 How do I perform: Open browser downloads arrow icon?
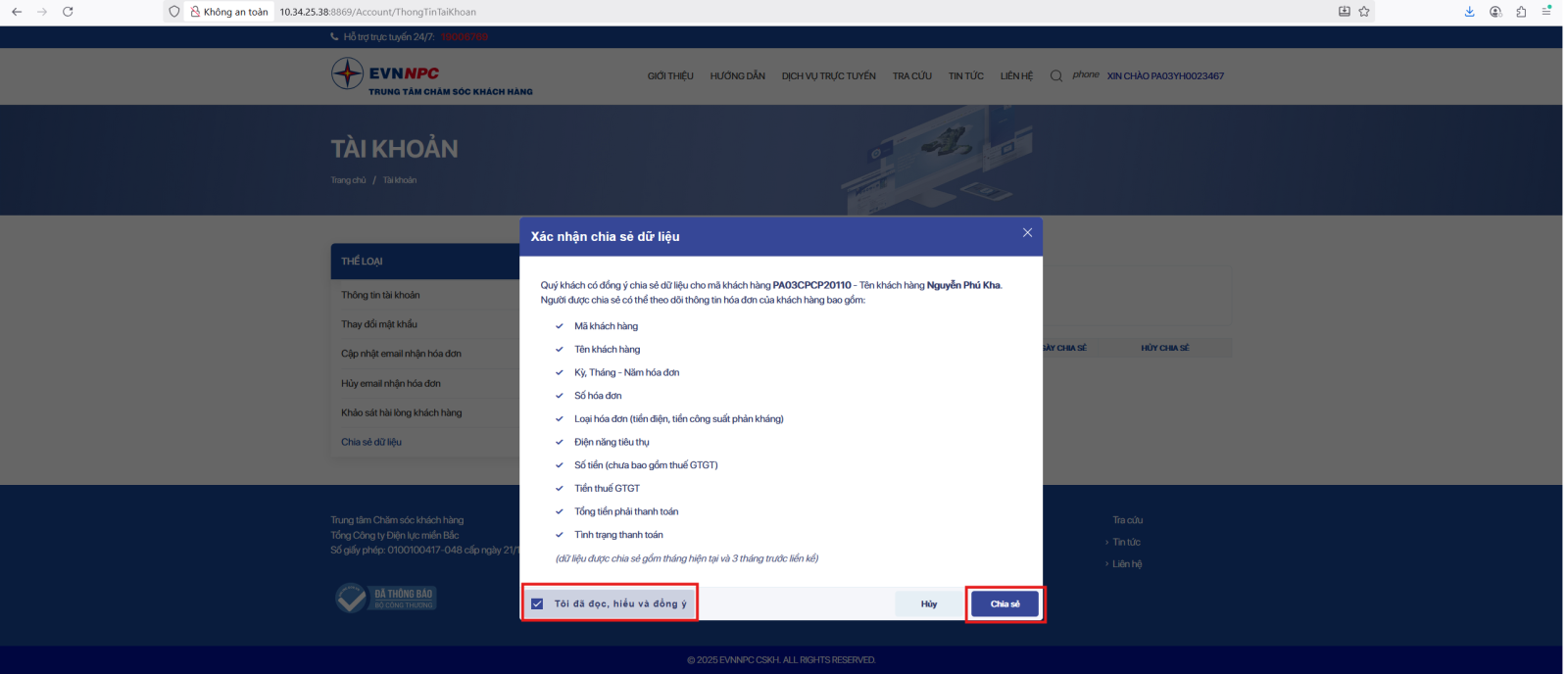coord(1469,12)
